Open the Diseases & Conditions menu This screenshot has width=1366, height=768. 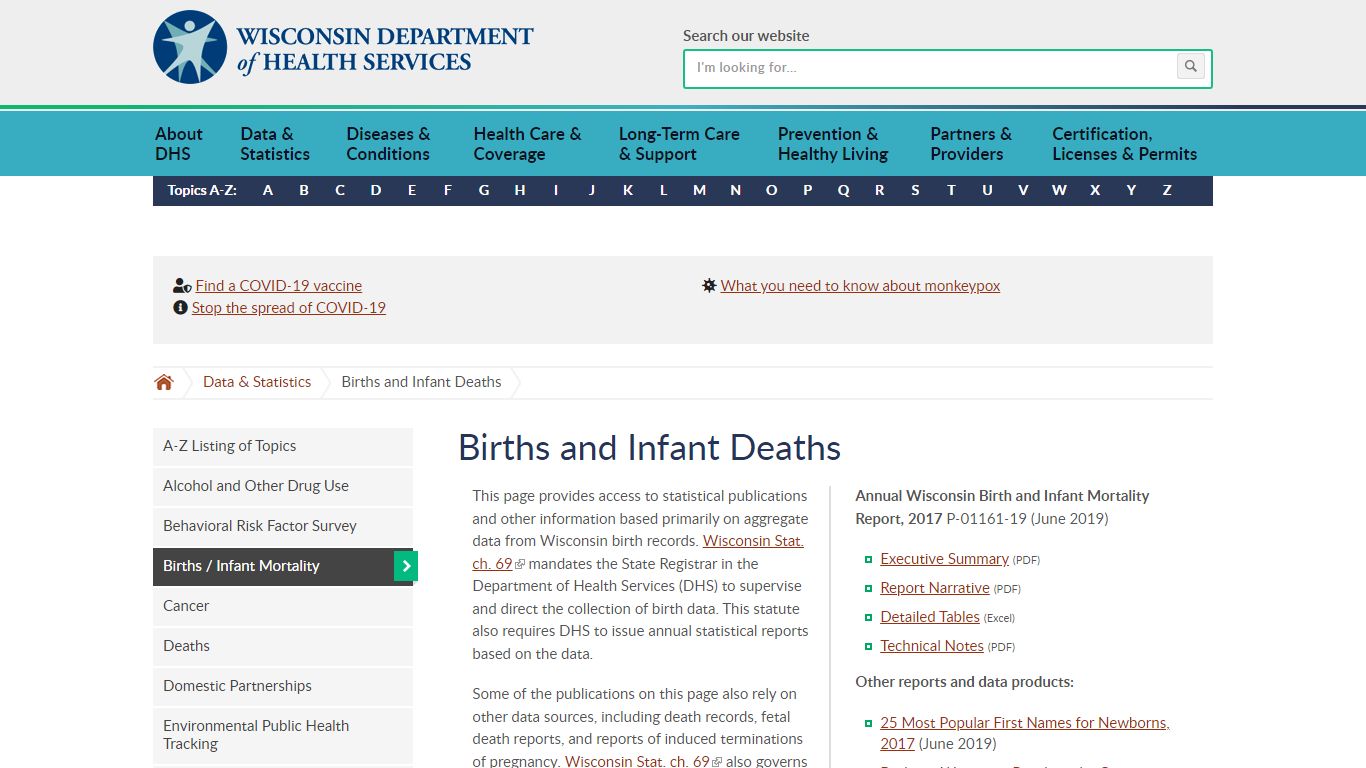(x=388, y=144)
